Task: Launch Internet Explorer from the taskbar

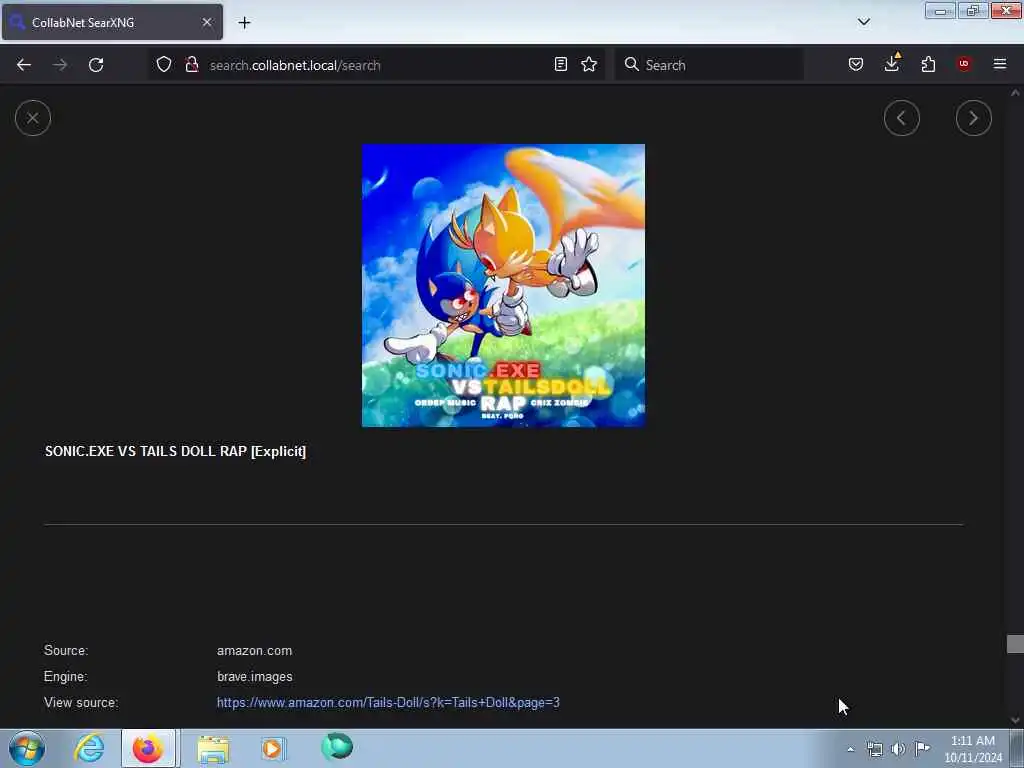Action: [89, 748]
